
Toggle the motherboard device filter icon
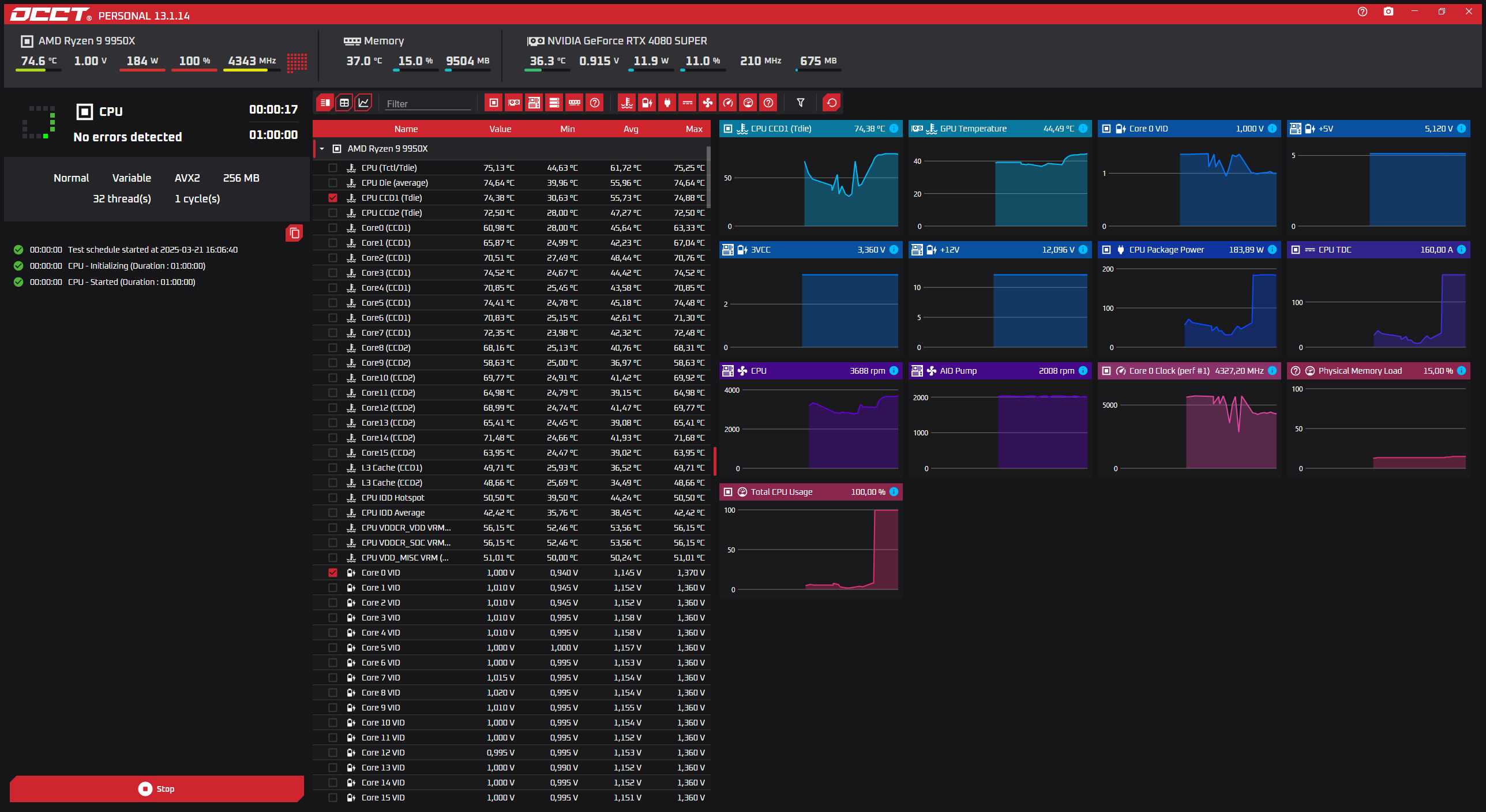[534, 103]
